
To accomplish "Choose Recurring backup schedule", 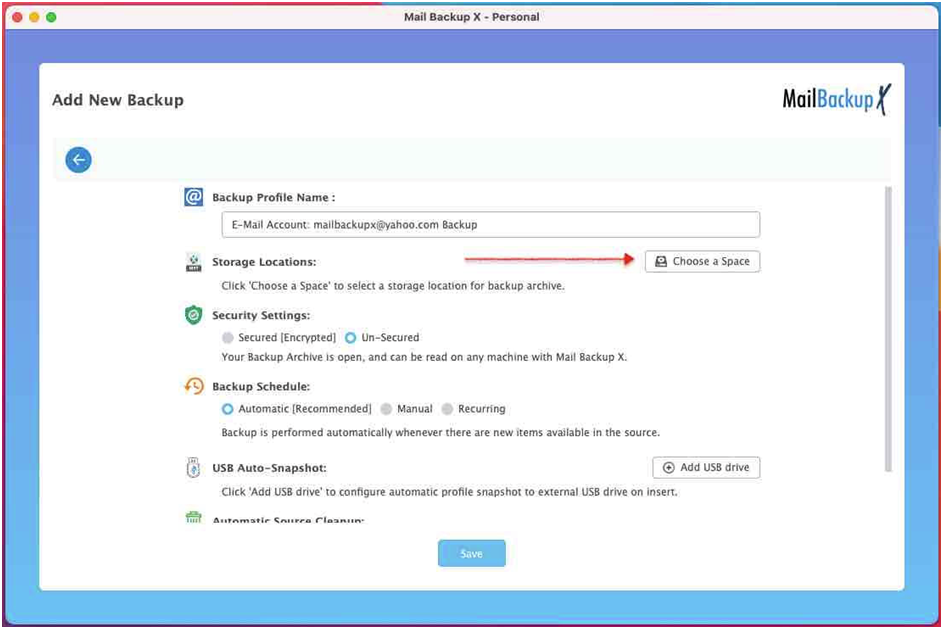I will point(447,409).
